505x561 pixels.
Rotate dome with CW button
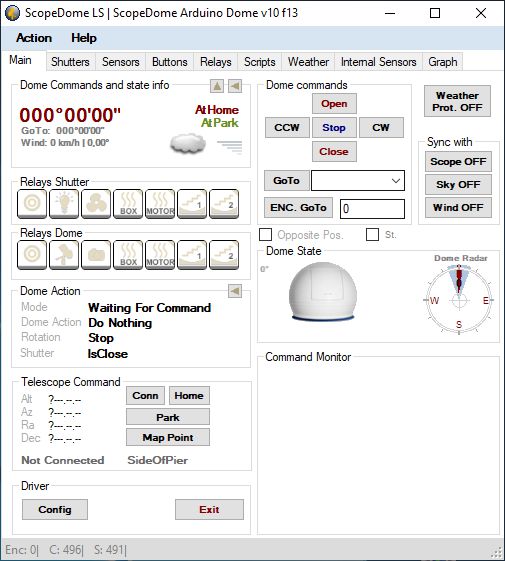pos(381,128)
